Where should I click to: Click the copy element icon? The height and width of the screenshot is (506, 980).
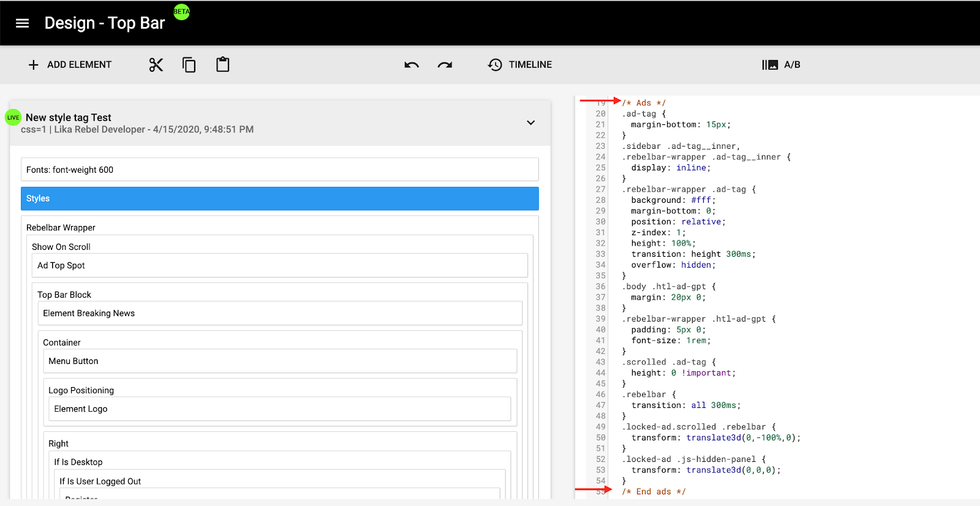coord(189,65)
